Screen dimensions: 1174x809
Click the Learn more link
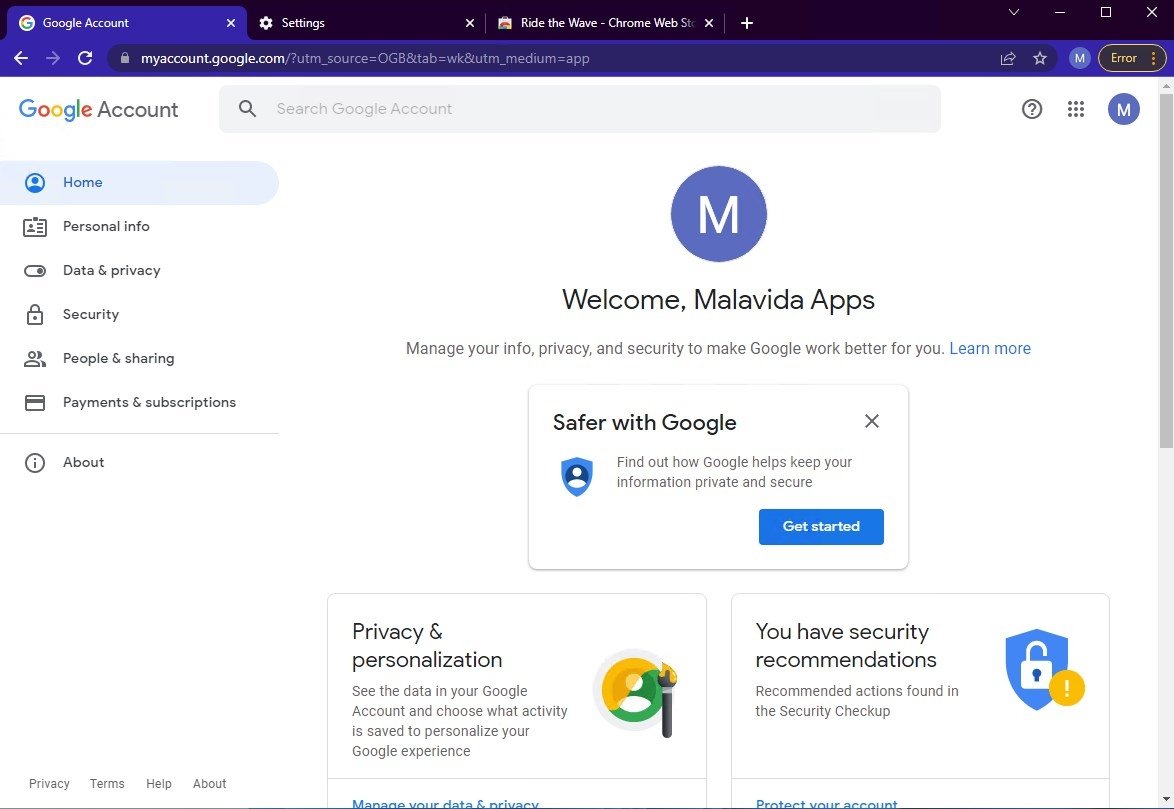tap(990, 349)
